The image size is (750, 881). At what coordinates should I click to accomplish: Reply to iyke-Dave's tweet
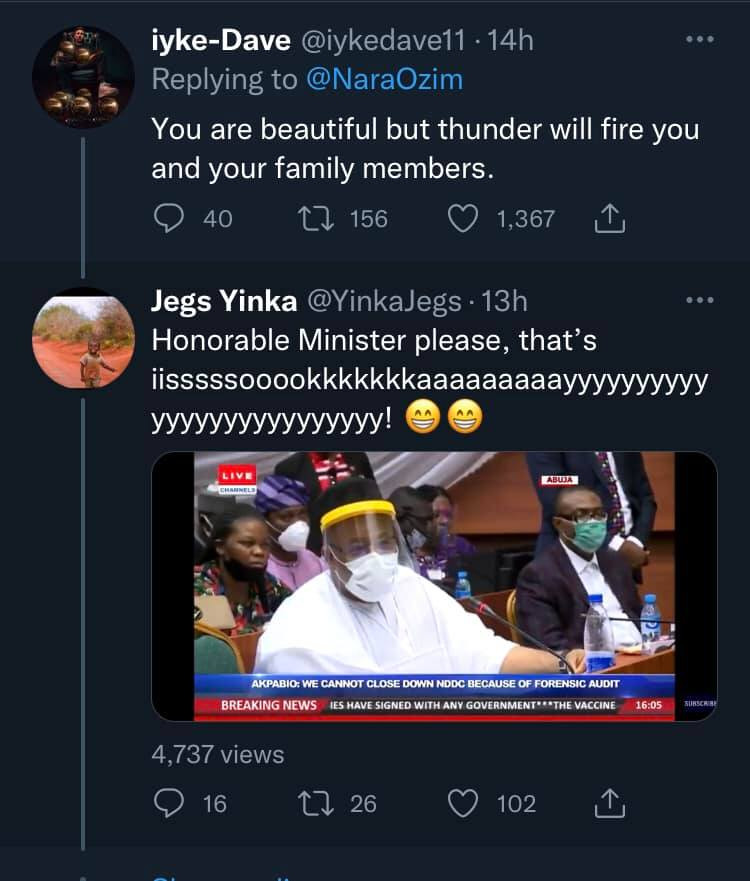[169, 219]
